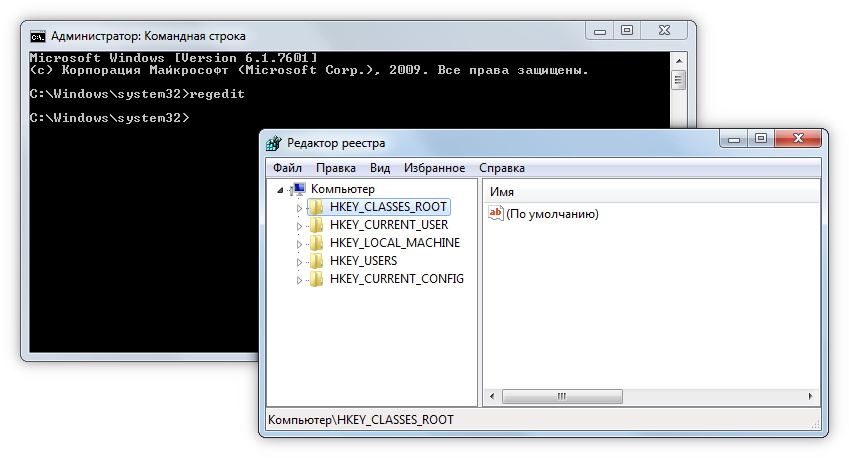849x458 pixels.
Task: Expand the HKEY_CLASSES_ROOT branch arrow
Action: 298,208
